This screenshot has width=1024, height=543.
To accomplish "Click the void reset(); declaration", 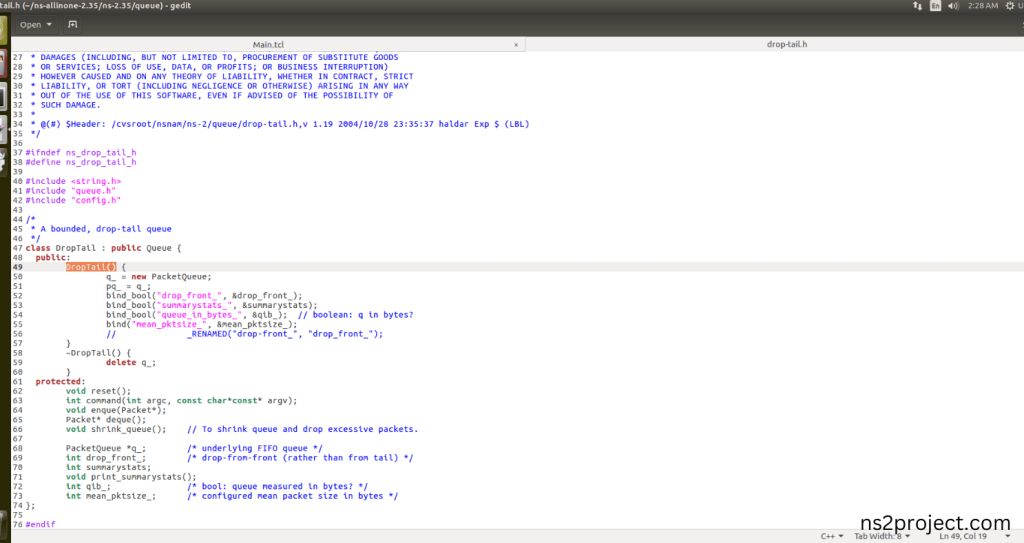I will (98, 391).
